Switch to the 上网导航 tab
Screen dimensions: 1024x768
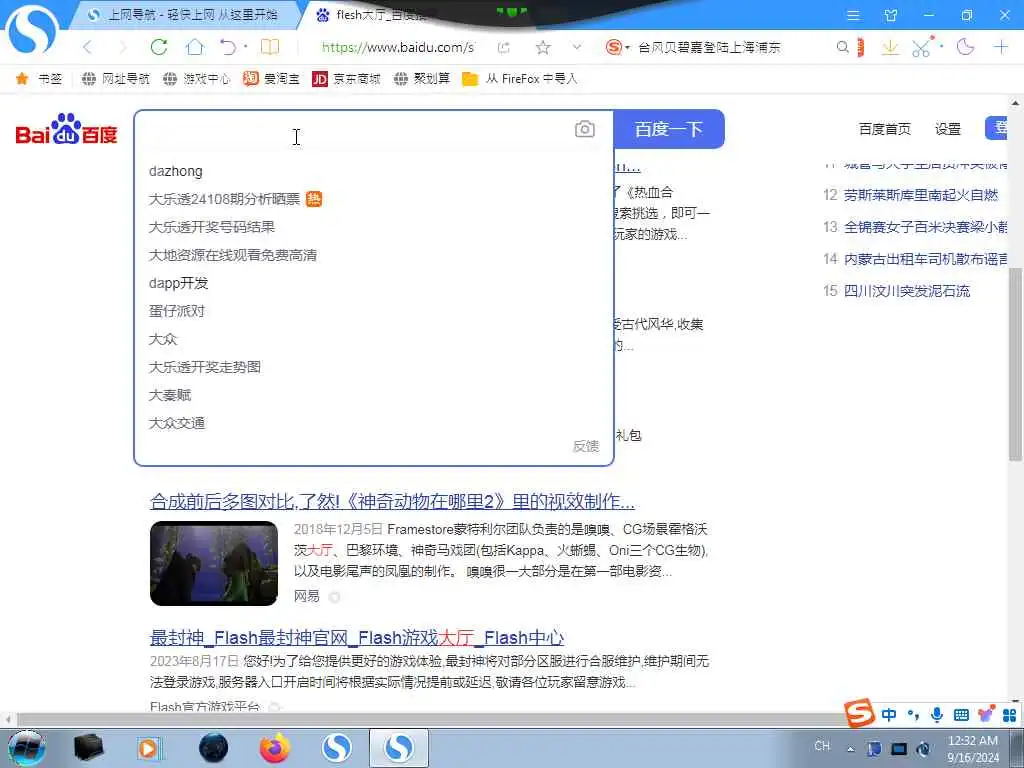(x=184, y=14)
